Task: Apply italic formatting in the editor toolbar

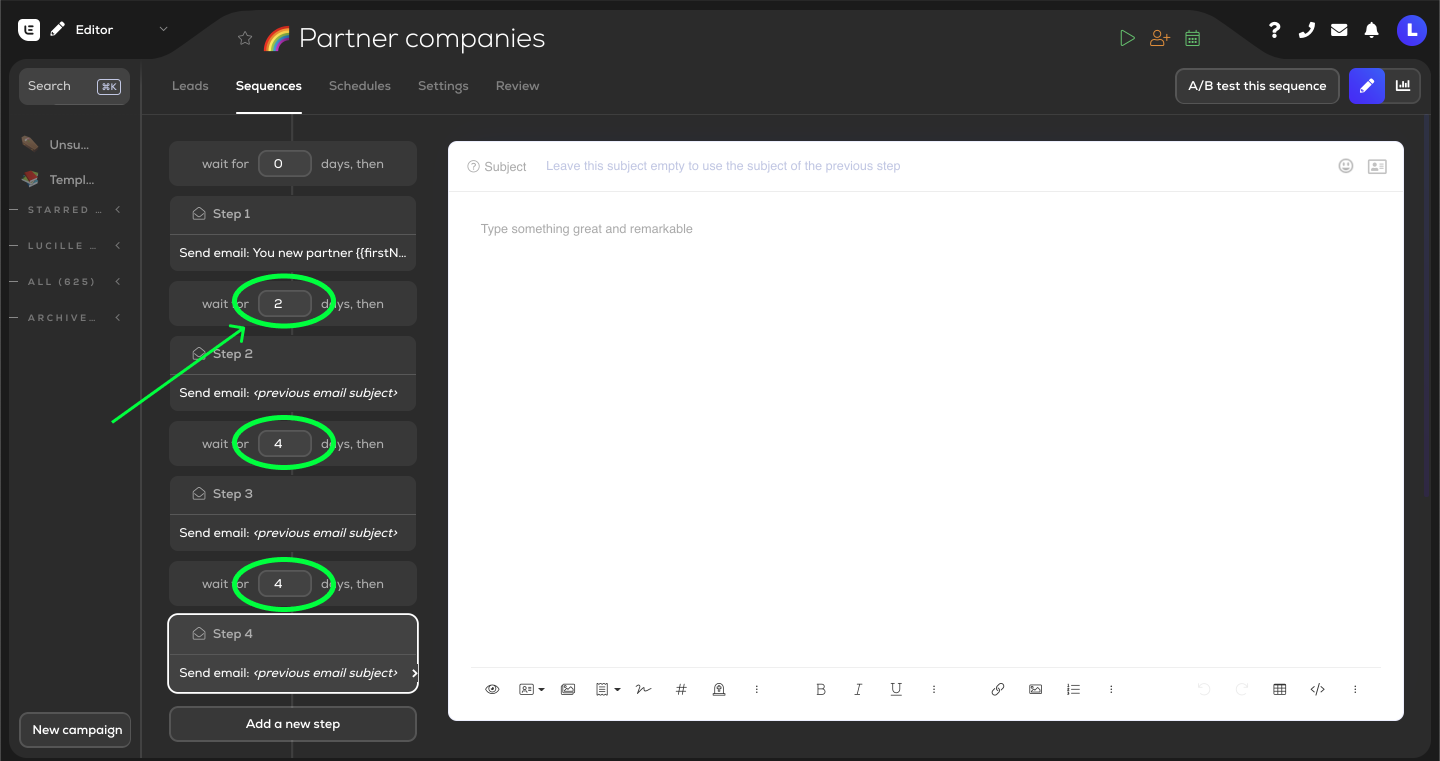Action: [858, 689]
